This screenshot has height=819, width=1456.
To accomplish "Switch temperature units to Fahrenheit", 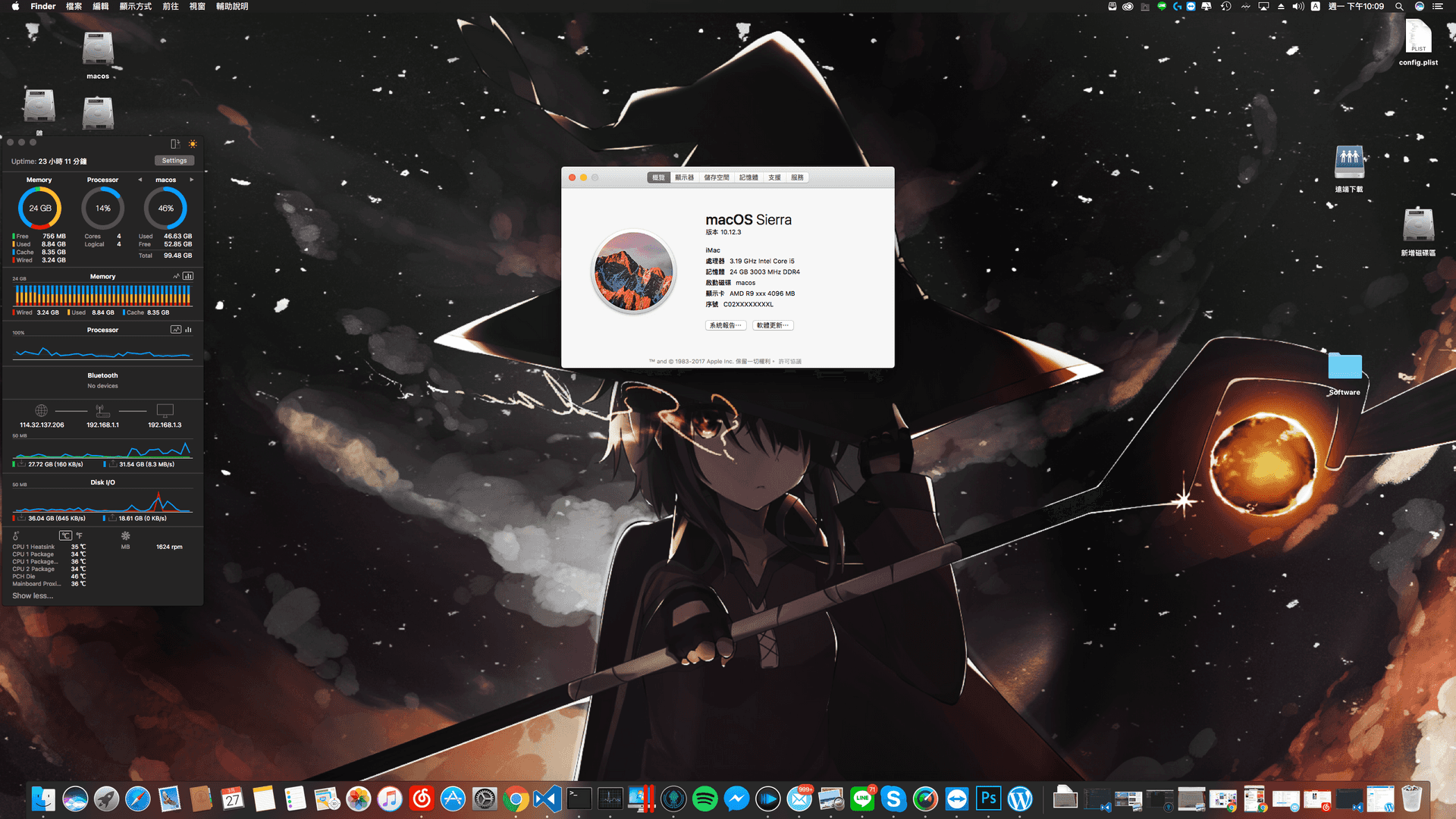I will pos(80,535).
